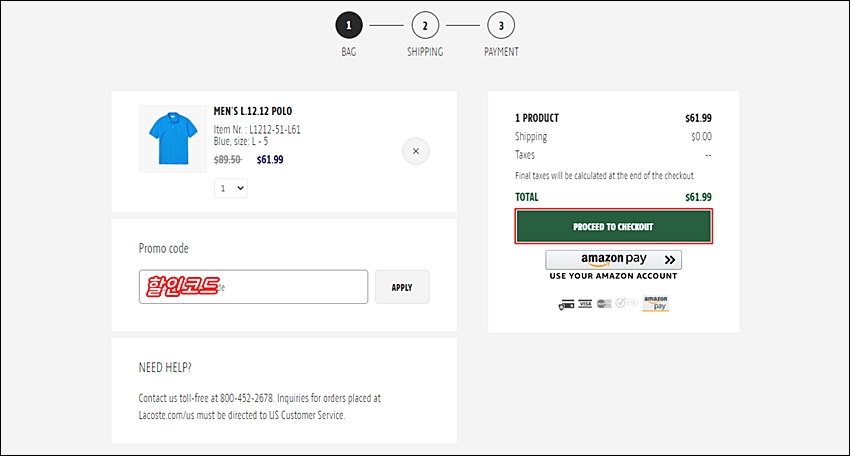
Task: Click the Visa card icon
Action: click(585, 304)
